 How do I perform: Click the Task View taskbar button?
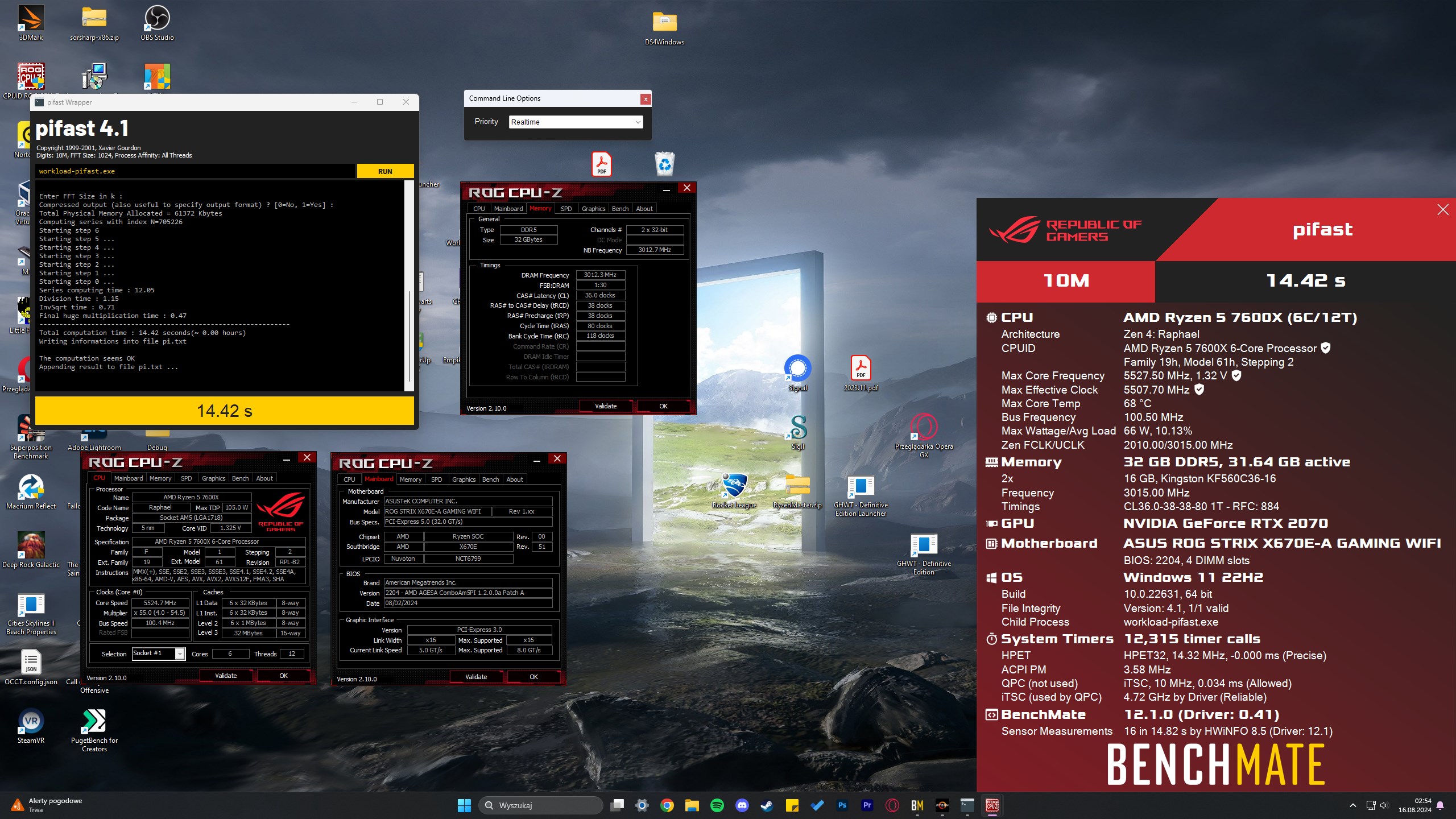(x=617, y=805)
